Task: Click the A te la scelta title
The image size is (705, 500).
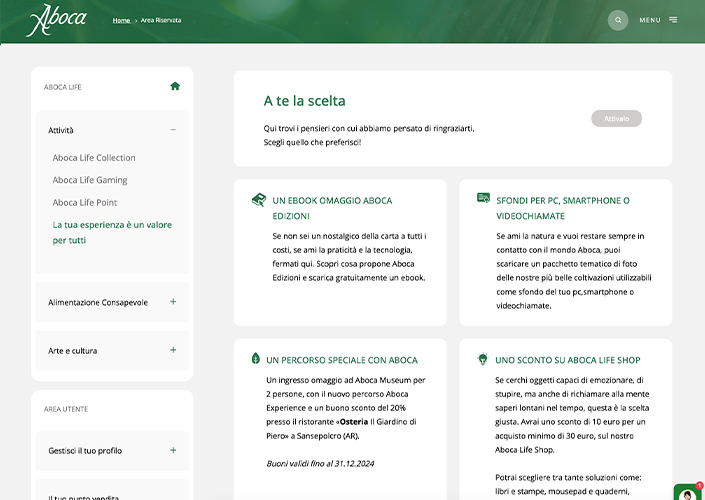Action: pyautogui.click(x=304, y=101)
